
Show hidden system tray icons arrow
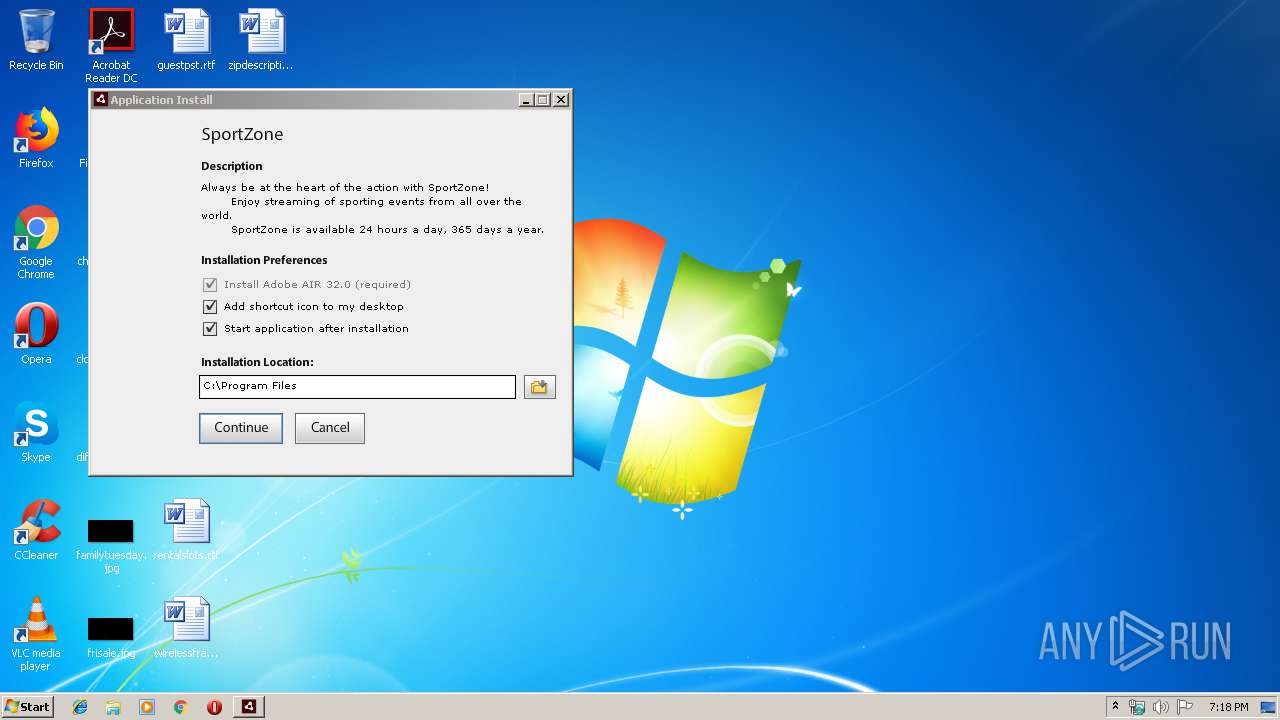pos(1115,707)
